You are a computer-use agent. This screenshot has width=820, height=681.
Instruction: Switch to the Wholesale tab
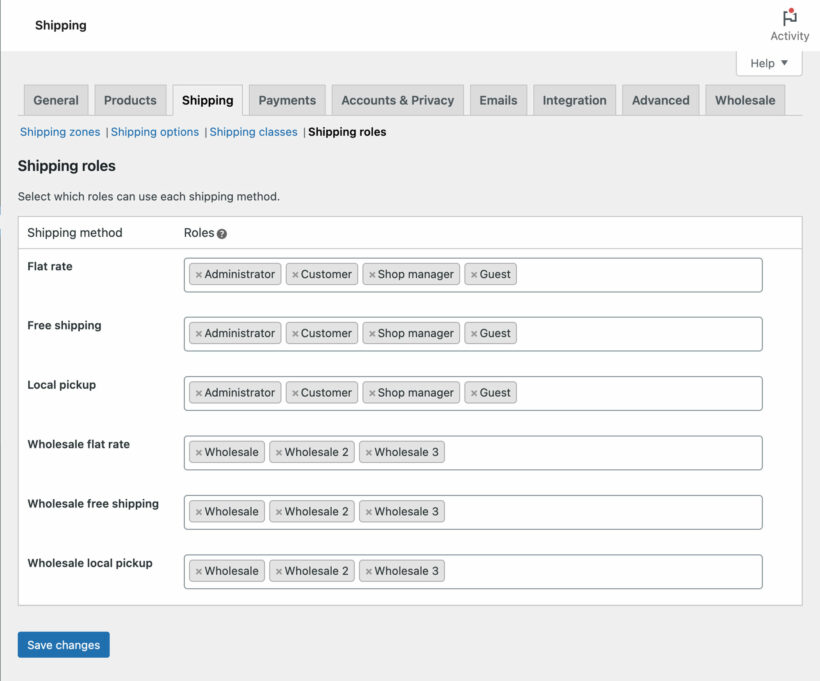[746, 99]
